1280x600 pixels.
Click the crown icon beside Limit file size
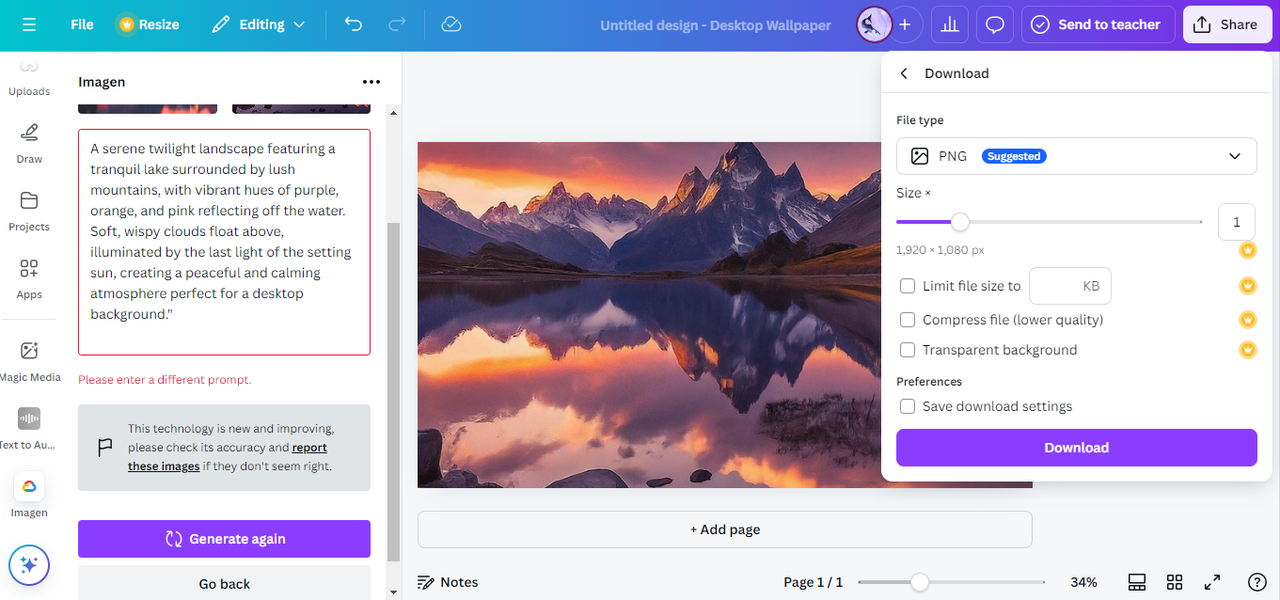pyautogui.click(x=1248, y=286)
